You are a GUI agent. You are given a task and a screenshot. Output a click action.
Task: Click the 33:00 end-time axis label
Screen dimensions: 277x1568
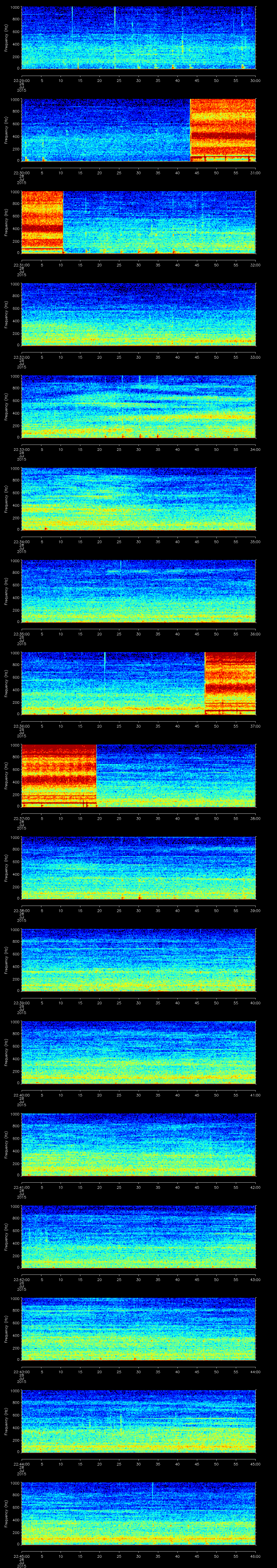[x=255, y=357]
